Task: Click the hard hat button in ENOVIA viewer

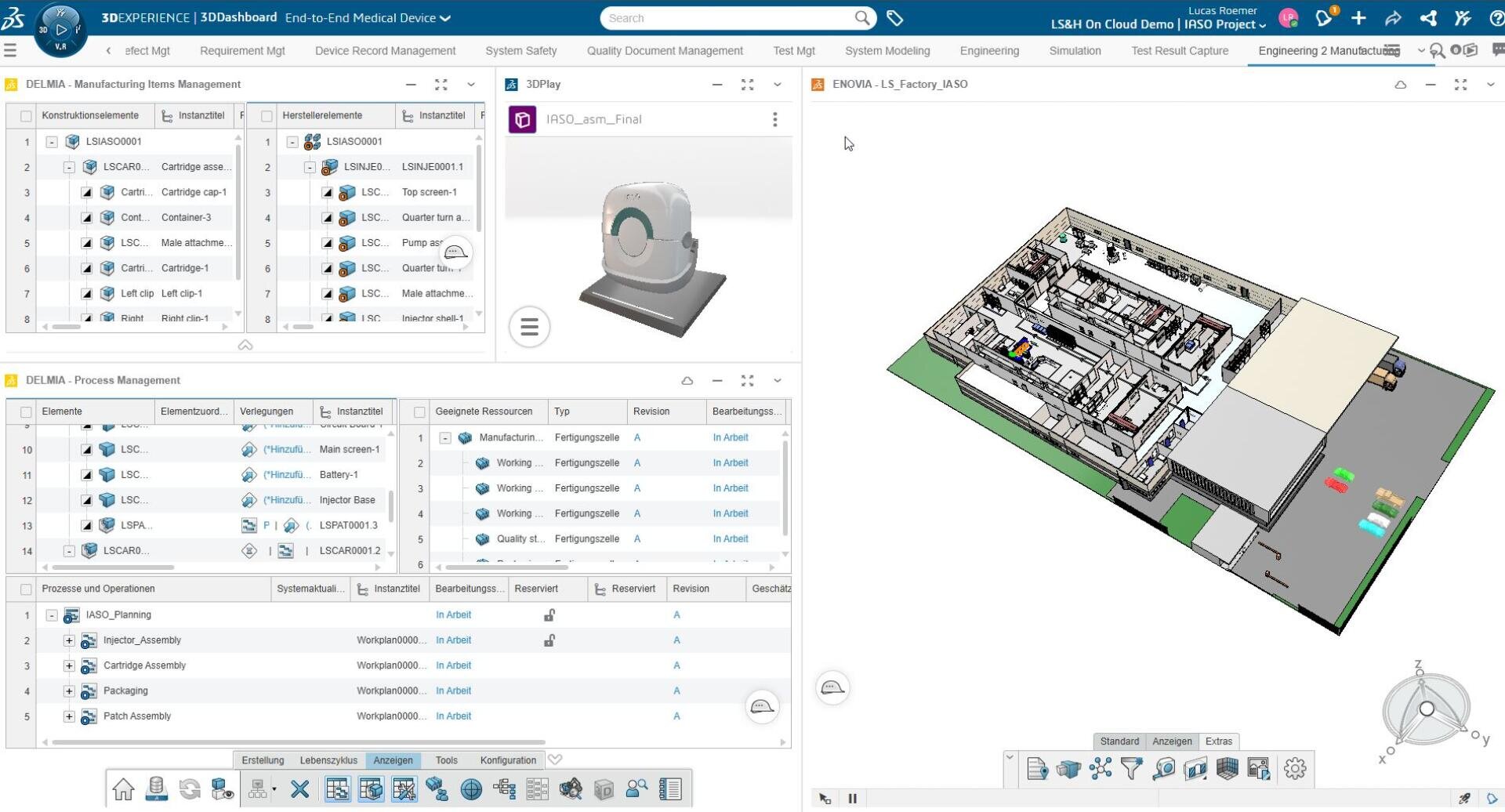Action: (832, 688)
